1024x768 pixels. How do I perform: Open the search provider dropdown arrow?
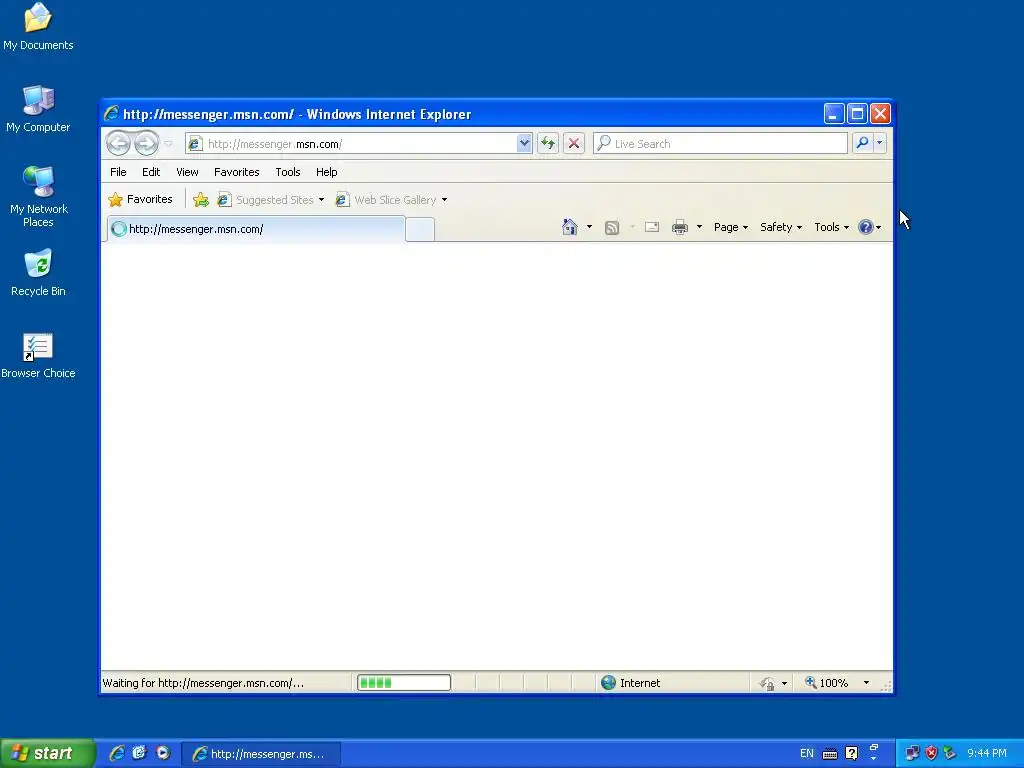(880, 143)
